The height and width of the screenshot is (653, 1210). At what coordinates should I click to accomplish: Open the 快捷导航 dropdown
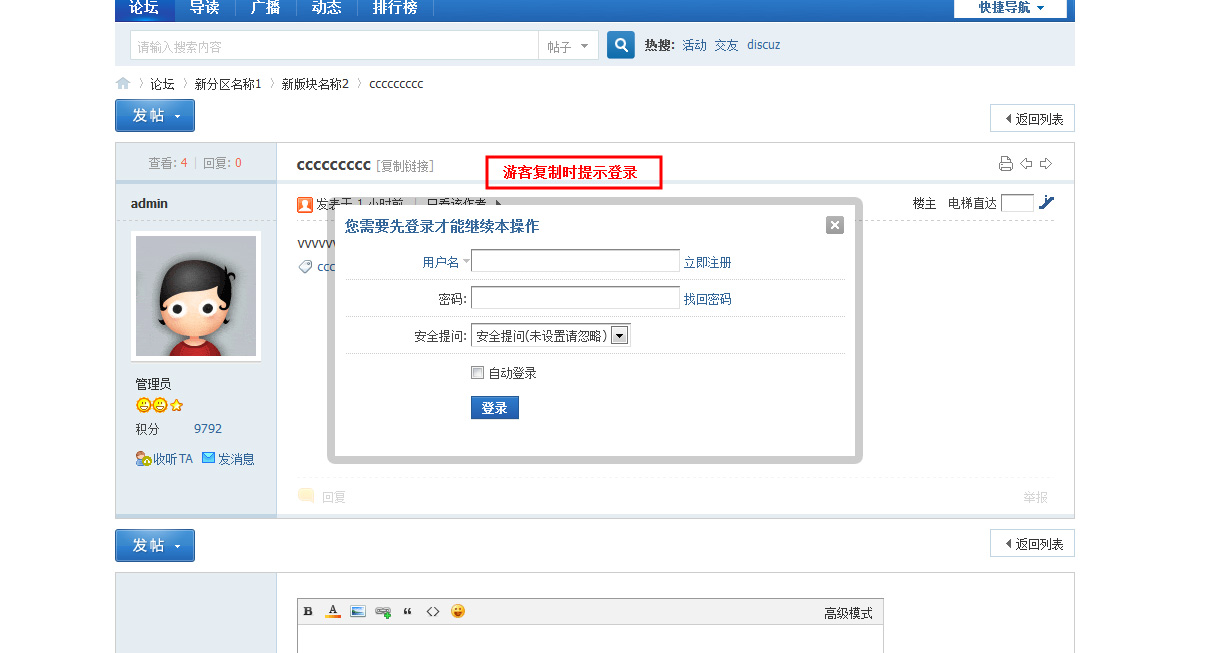[x=1010, y=8]
